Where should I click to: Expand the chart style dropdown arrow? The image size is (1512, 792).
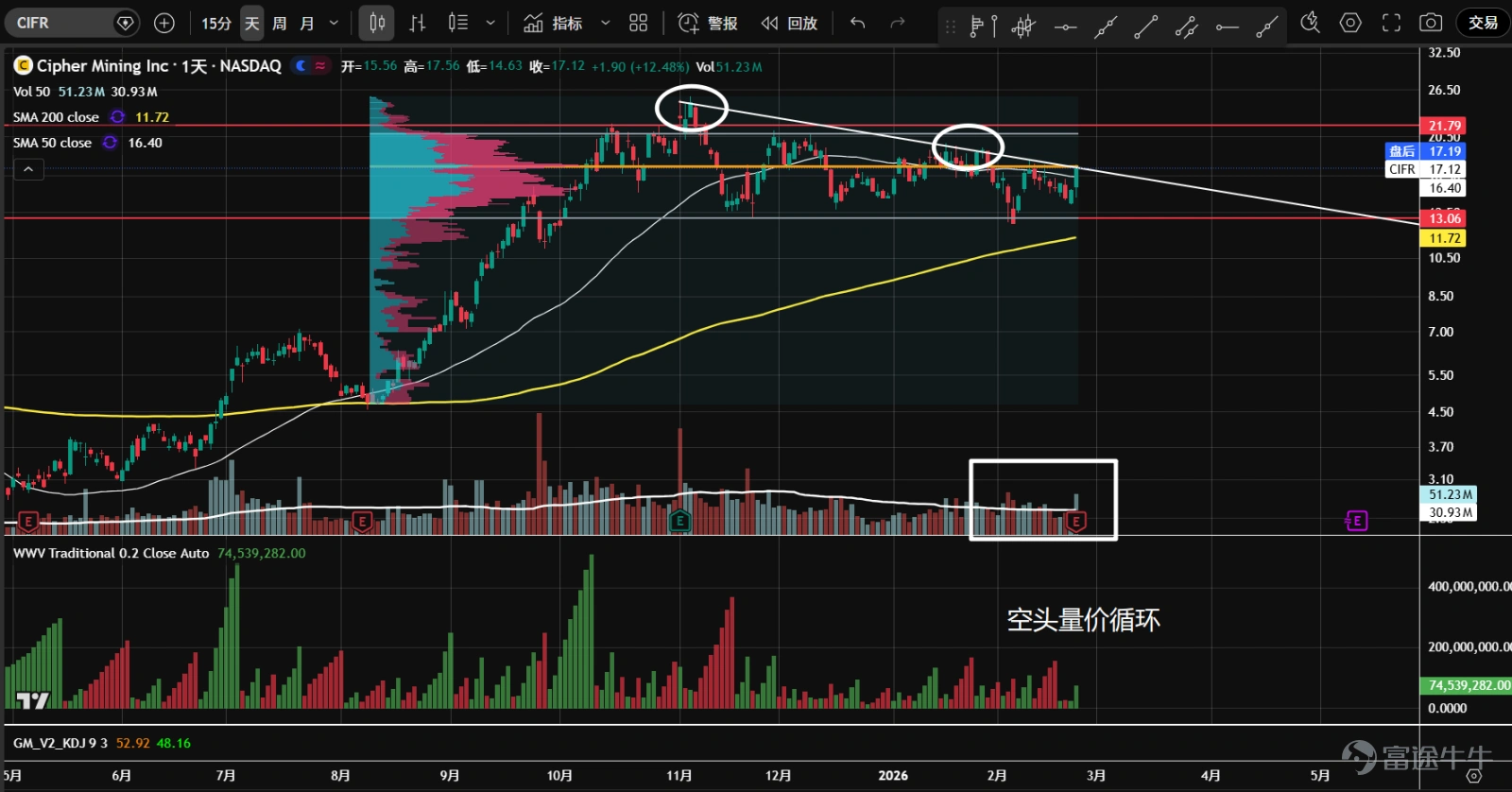(x=490, y=23)
